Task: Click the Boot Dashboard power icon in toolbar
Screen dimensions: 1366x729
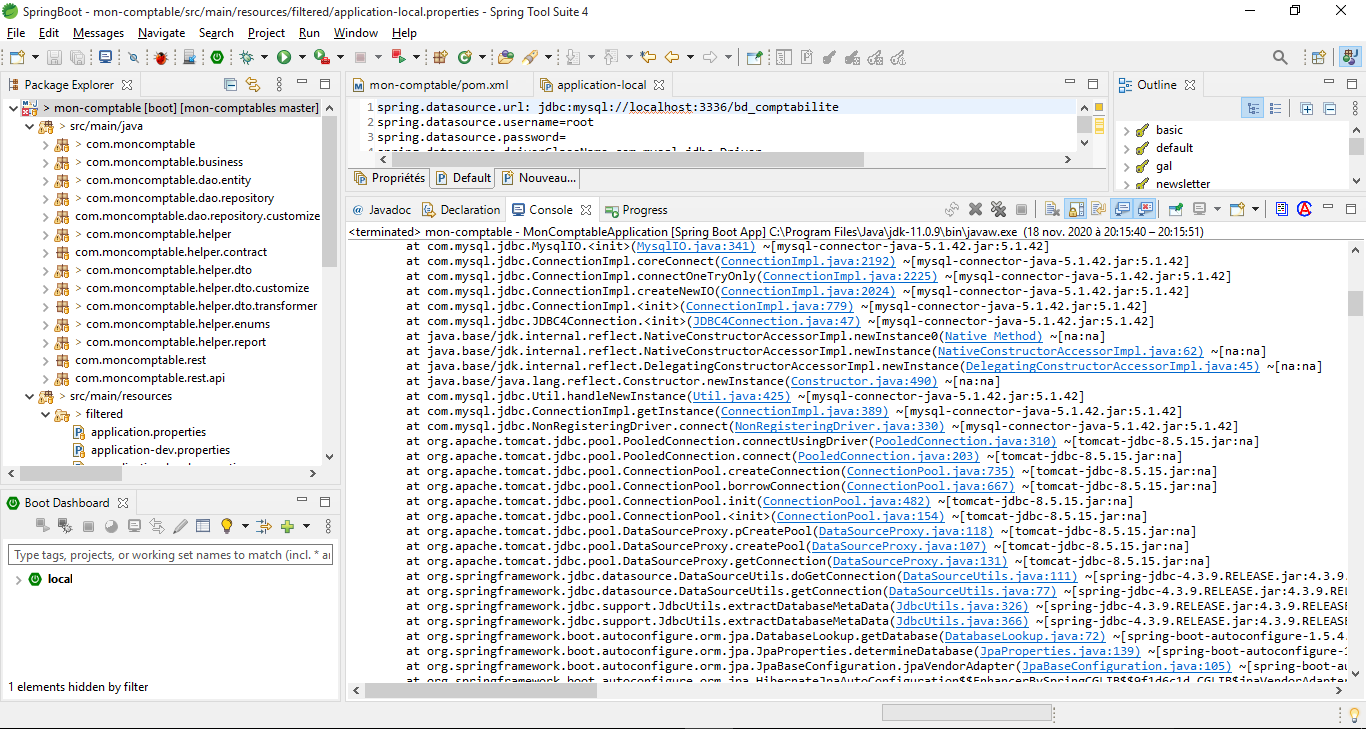Action: 217,58
